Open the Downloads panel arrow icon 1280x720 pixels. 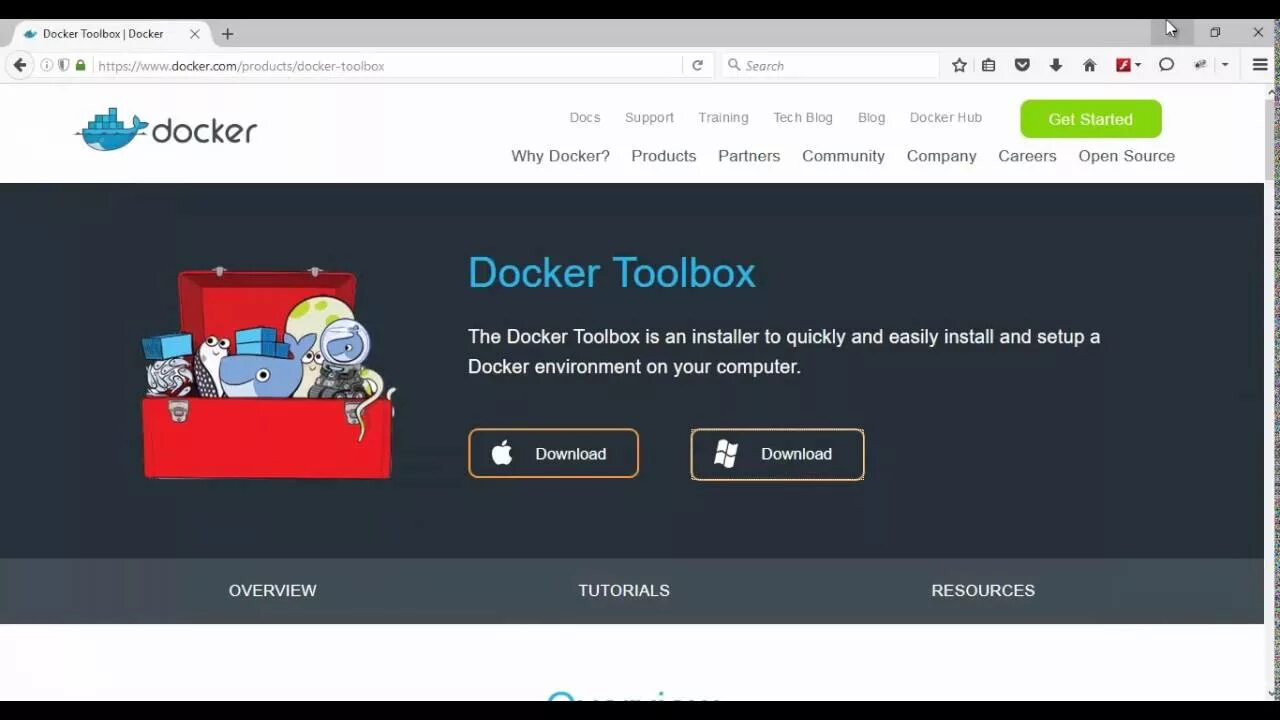tap(1056, 65)
